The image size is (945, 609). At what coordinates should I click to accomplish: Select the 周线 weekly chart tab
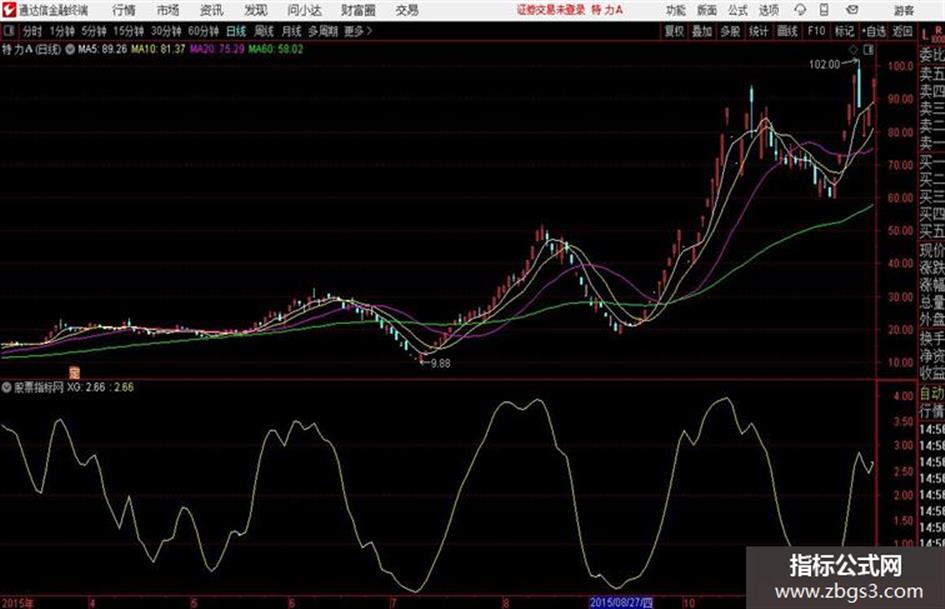[265, 31]
